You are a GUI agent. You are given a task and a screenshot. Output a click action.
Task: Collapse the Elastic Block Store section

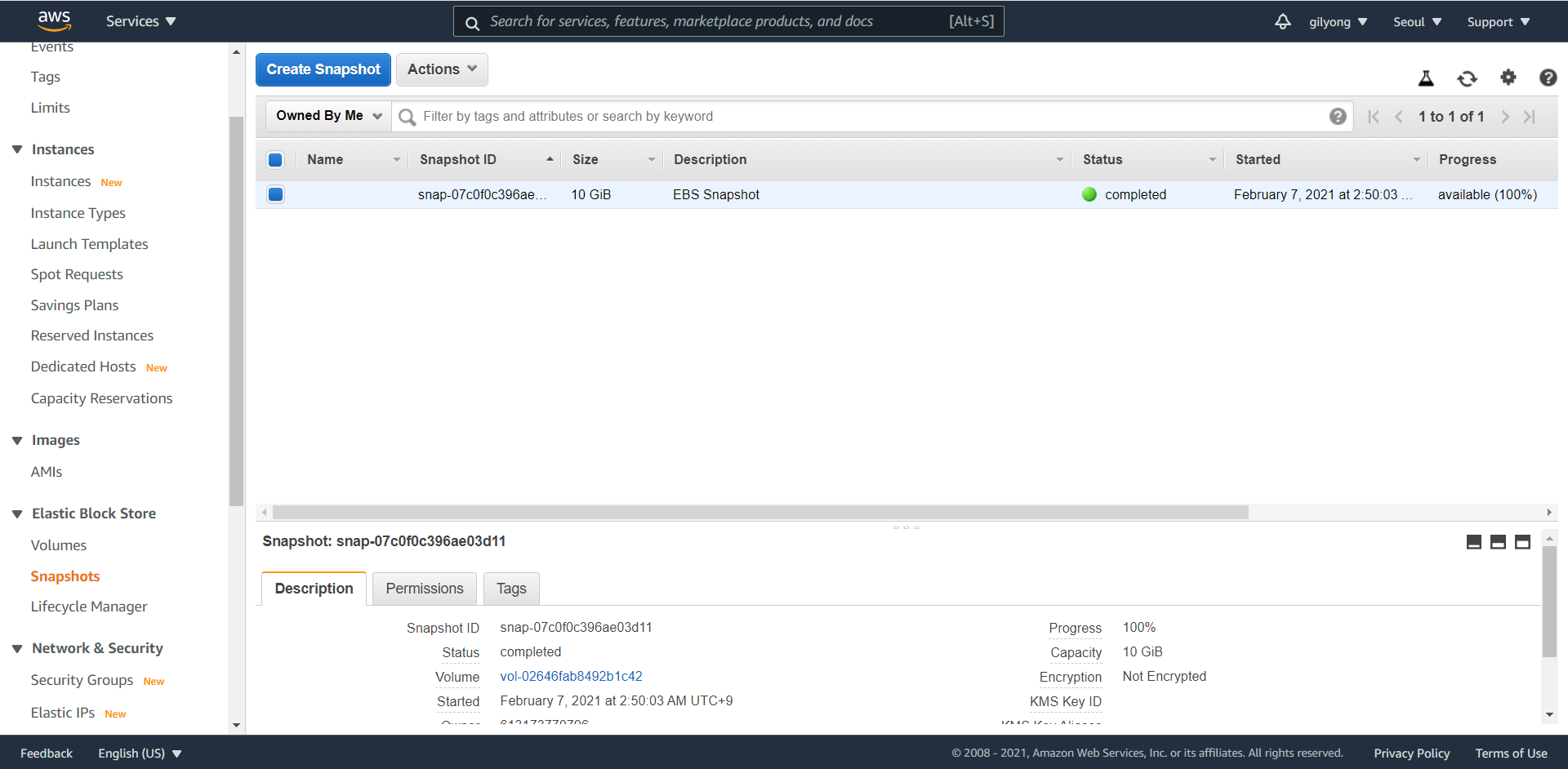[x=17, y=514]
